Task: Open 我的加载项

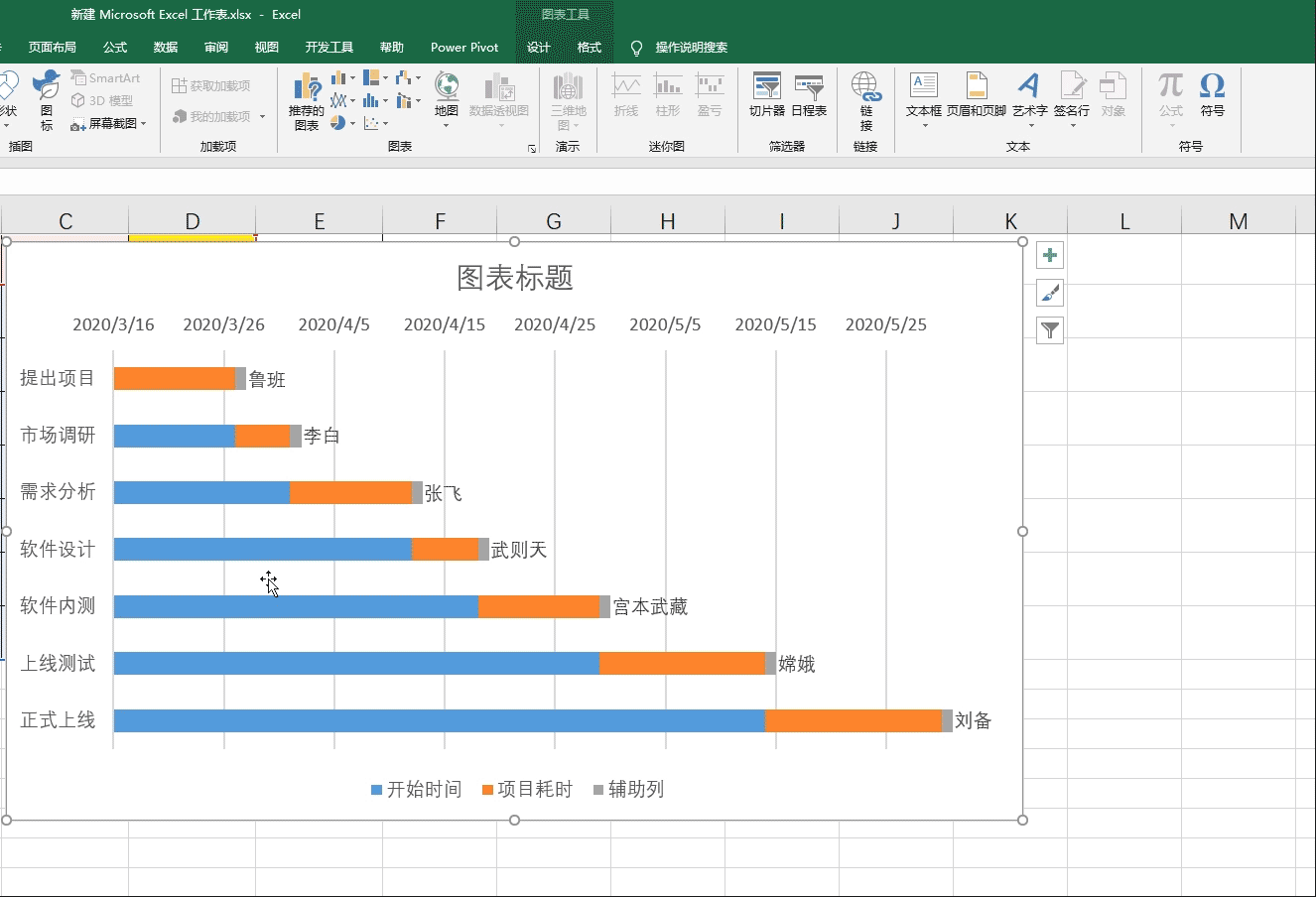Action: pyautogui.click(x=211, y=116)
